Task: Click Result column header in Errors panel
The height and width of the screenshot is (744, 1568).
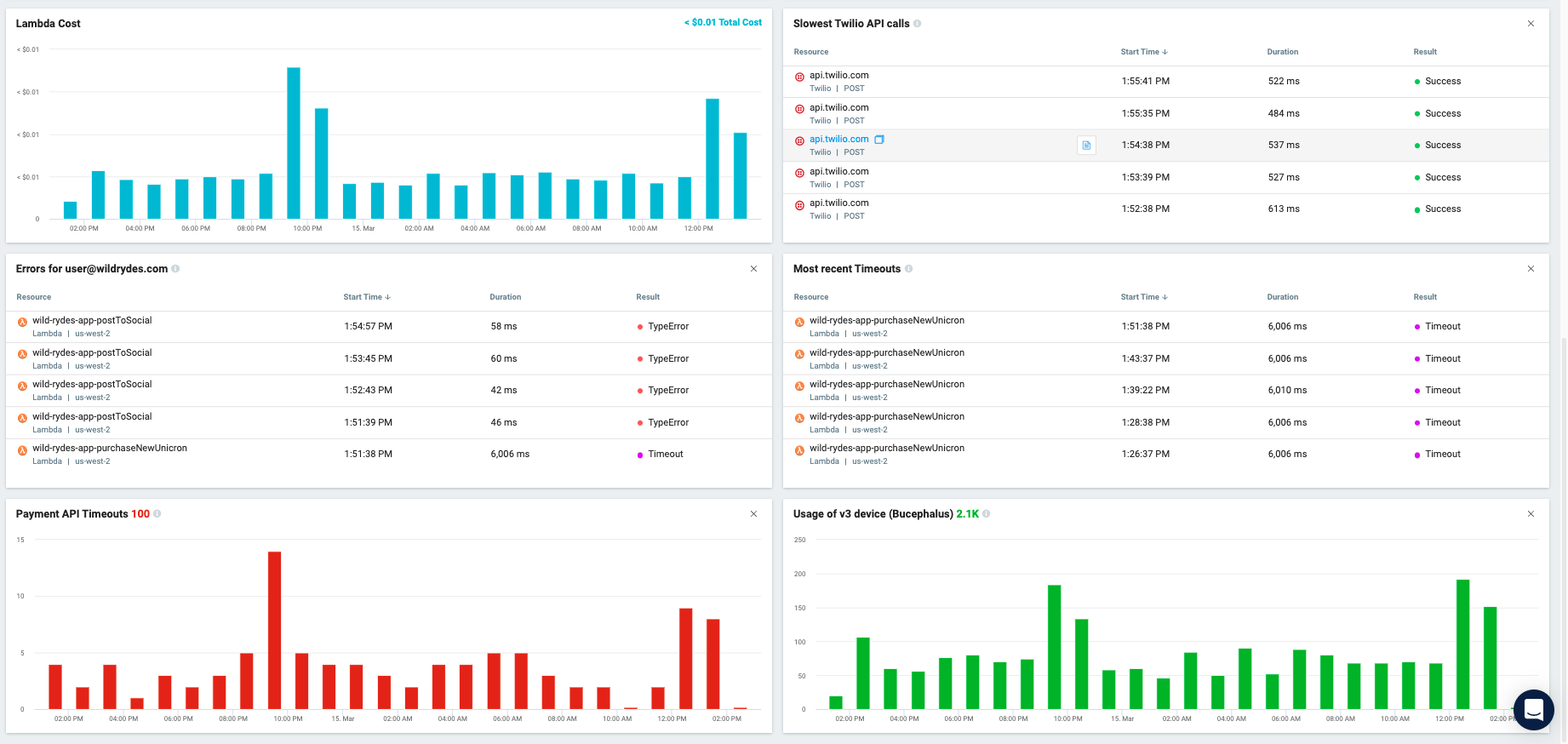Action: point(648,297)
